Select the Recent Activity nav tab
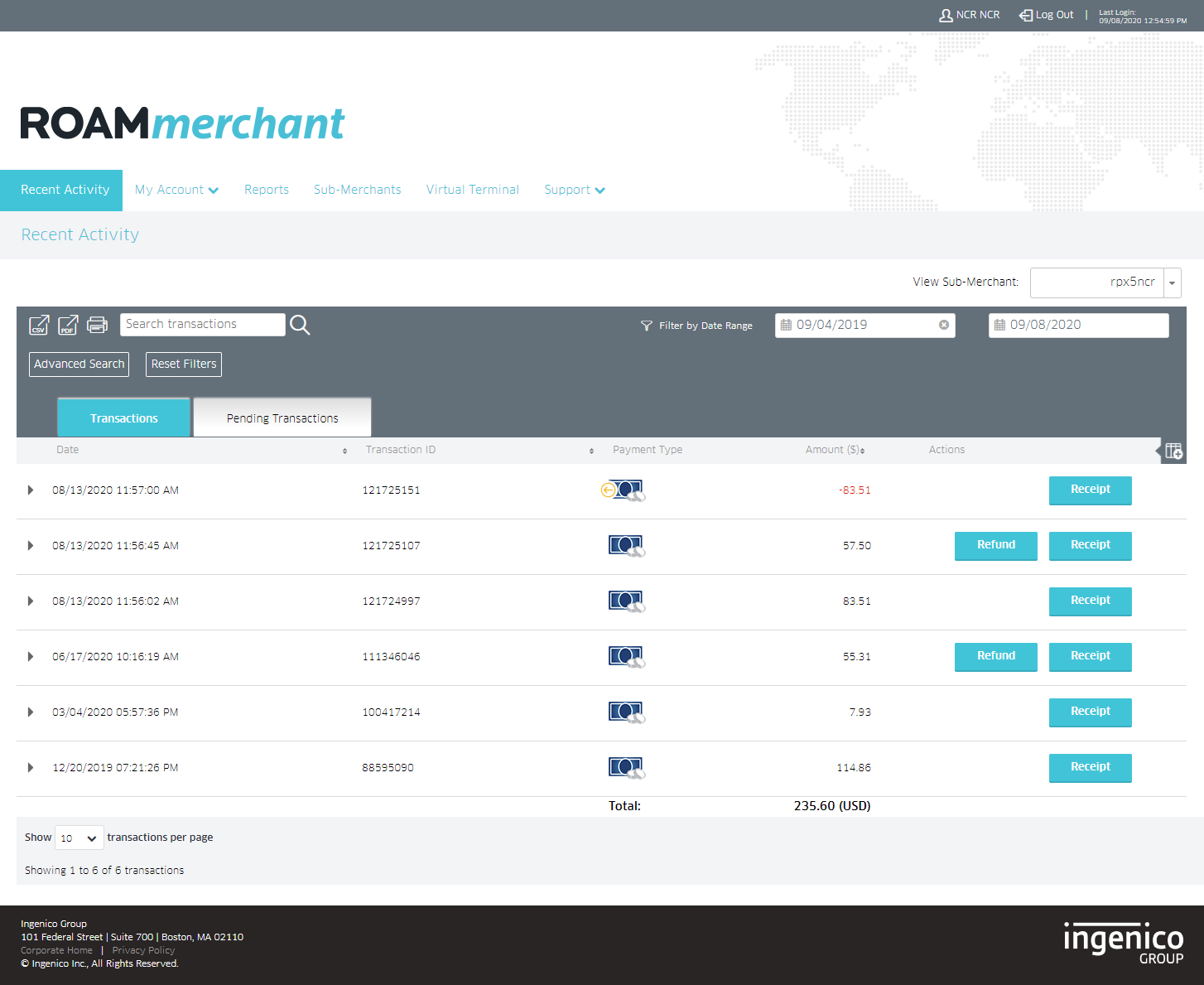1204x985 pixels. pos(61,191)
